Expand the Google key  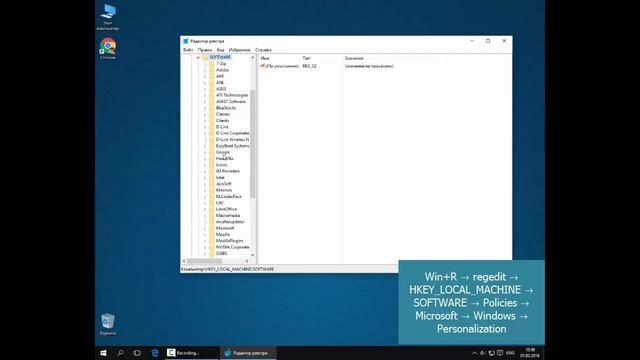(205, 152)
